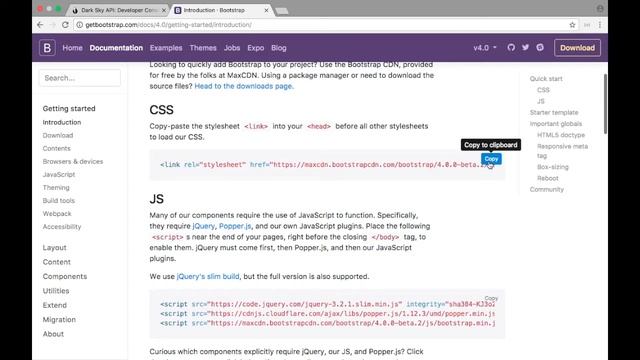This screenshot has height=360, width=640.
Task: Jump to Quick start in page contents
Action: (546, 78)
